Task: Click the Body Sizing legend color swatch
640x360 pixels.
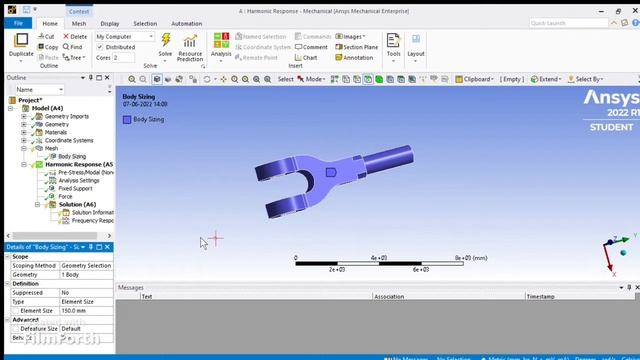Action: (x=127, y=120)
